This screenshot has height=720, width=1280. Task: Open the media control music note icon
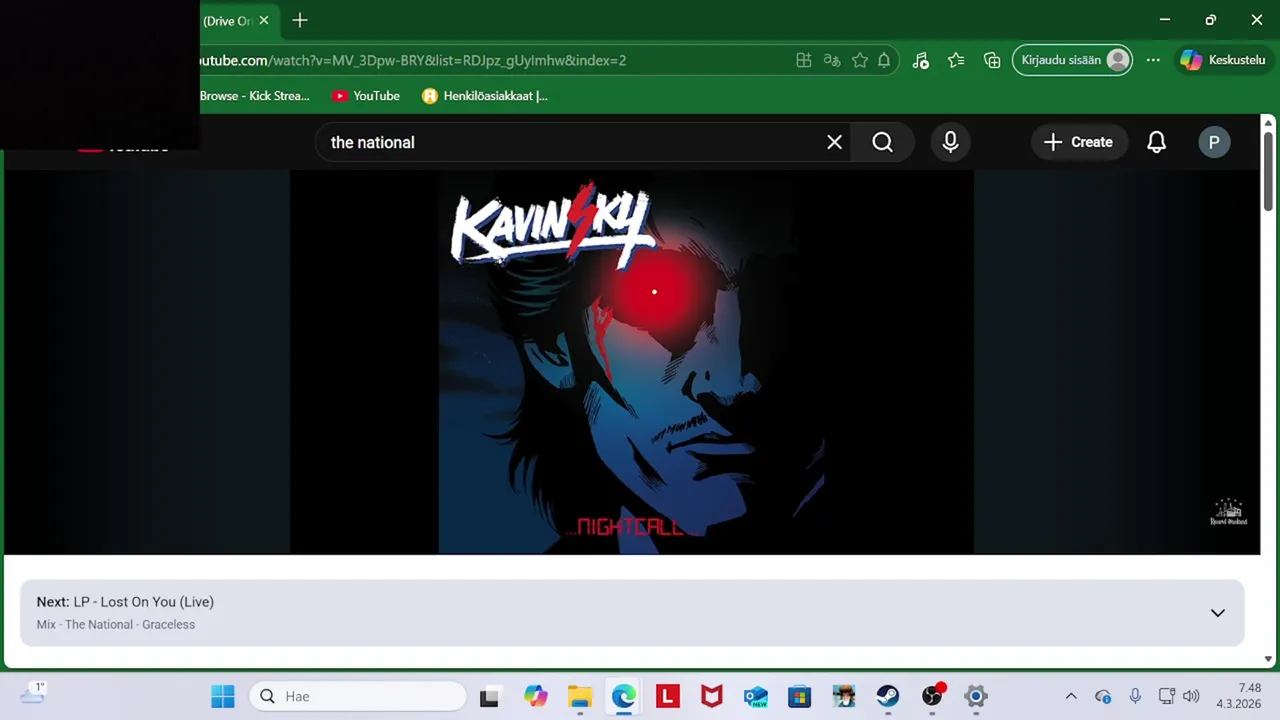(x=921, y=60)
